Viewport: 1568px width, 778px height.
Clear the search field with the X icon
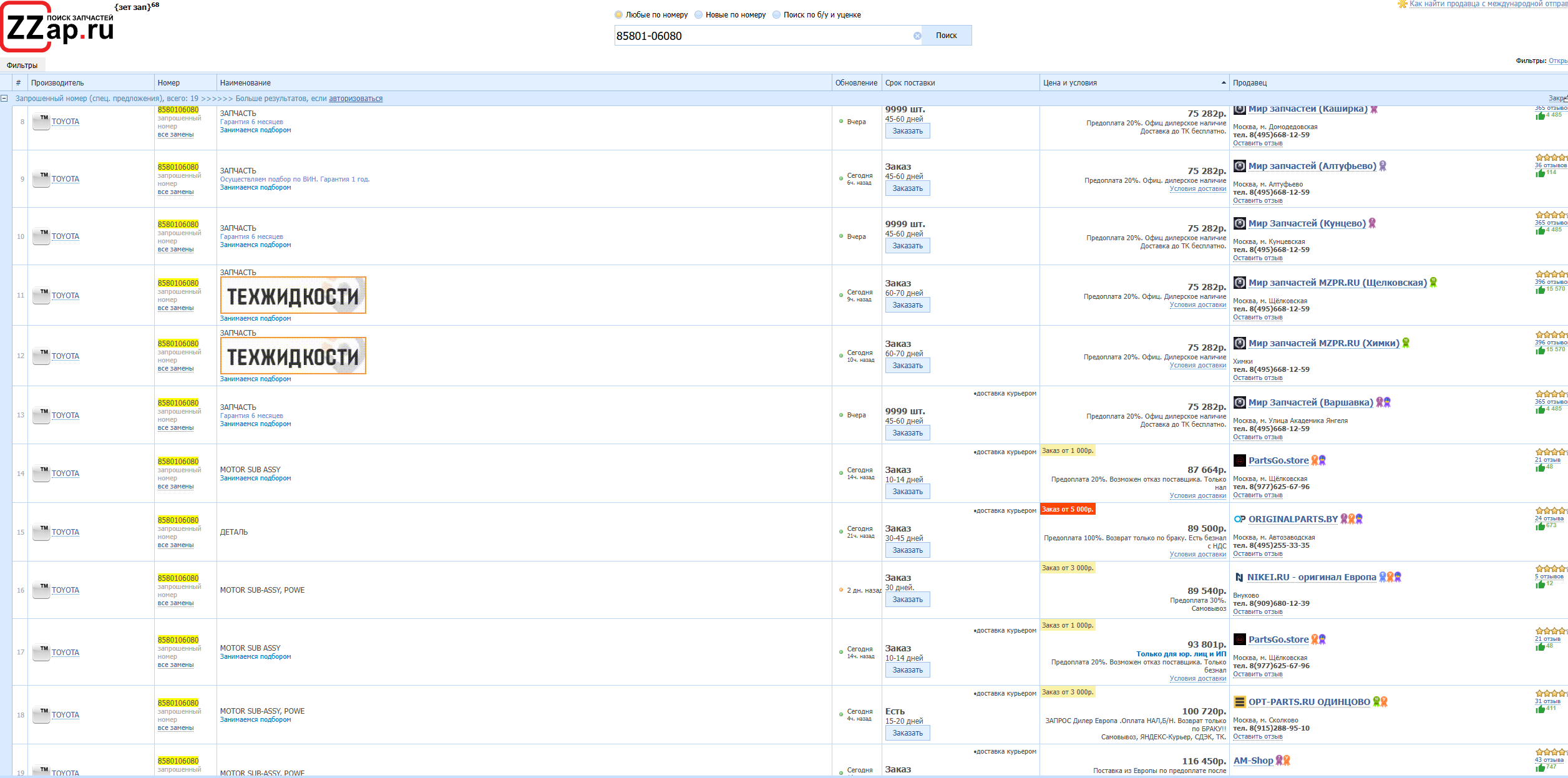click(917, 36)
